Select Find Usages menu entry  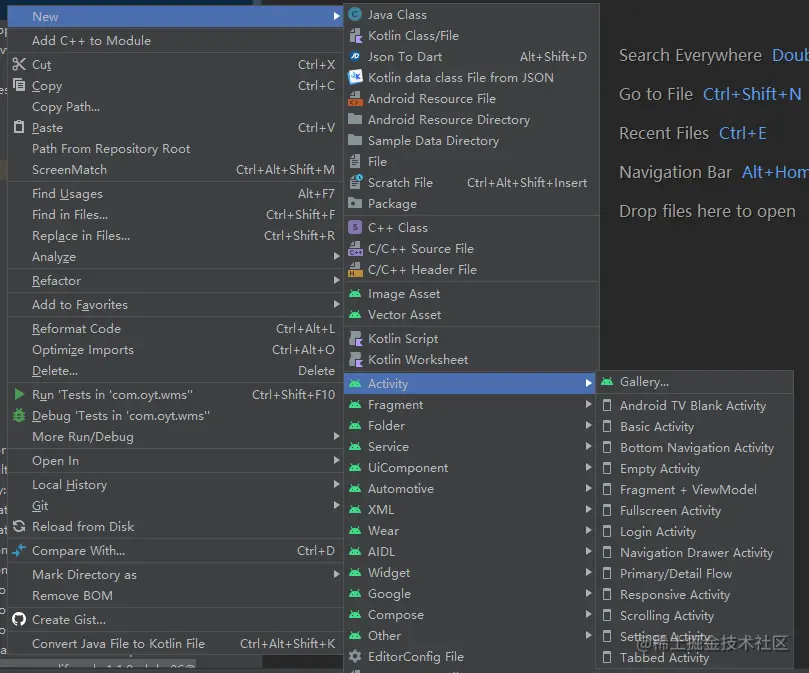pyautogui.click(x=175, y=194)
